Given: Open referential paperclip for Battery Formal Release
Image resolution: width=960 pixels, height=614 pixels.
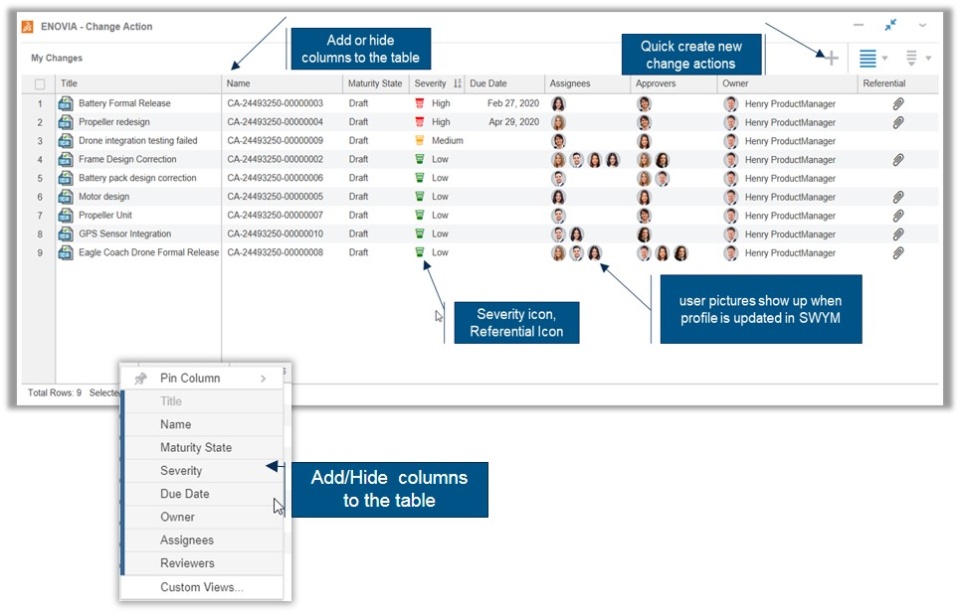Looking at the screenshot, I should click(x=898, y=103).
